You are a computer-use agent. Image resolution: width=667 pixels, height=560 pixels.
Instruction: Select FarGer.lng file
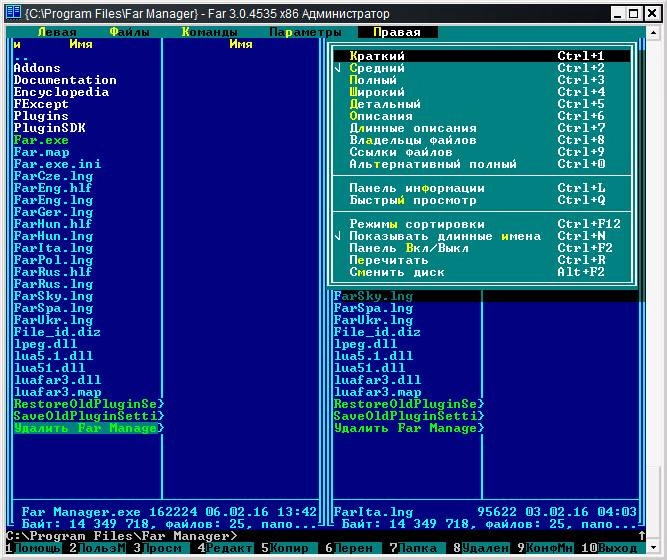point(53,212)
